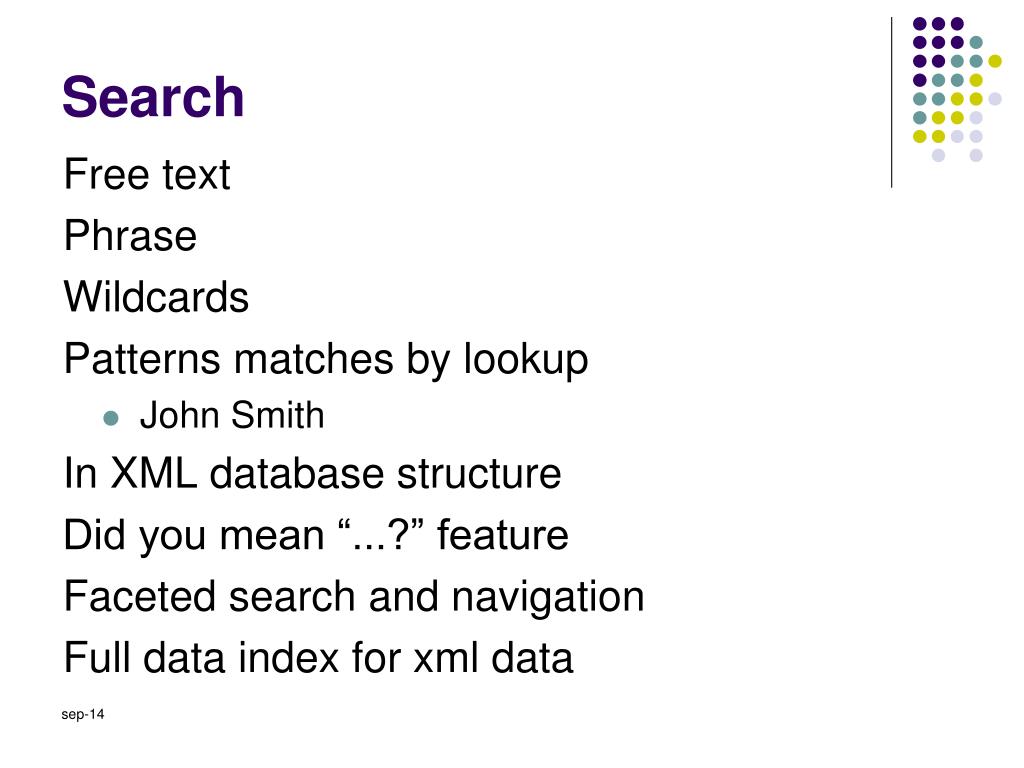Click the sep-14 footer date

pyautogui.click(x=82, y=714)
